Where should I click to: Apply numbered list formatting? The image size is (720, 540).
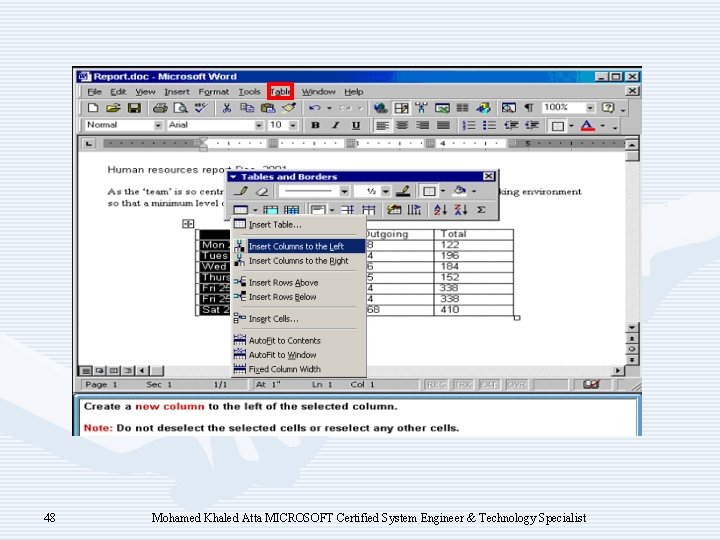point(469,125)
